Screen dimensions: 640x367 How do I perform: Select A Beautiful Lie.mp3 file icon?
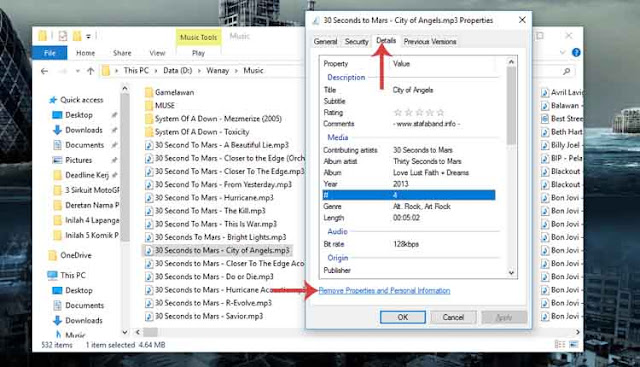149,145
